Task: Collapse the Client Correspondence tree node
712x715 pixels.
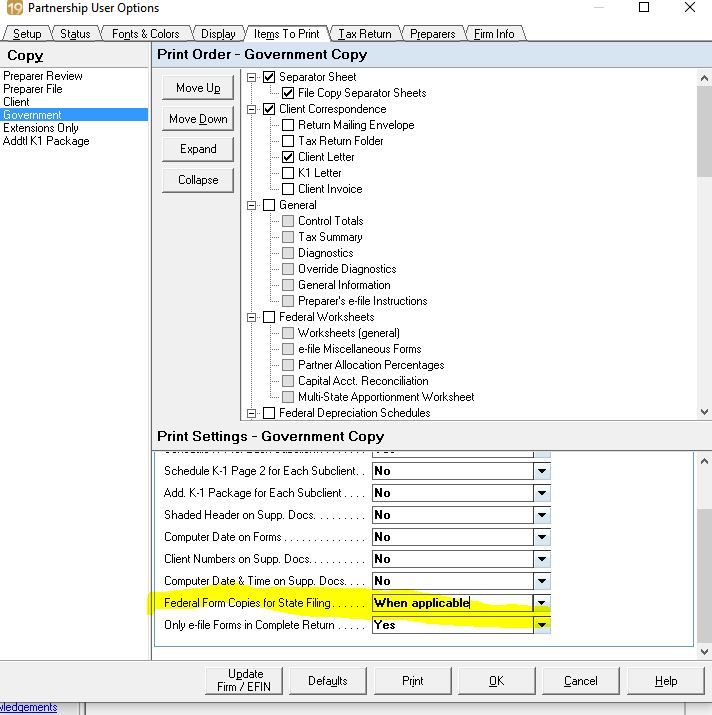Action: (254, 109)
